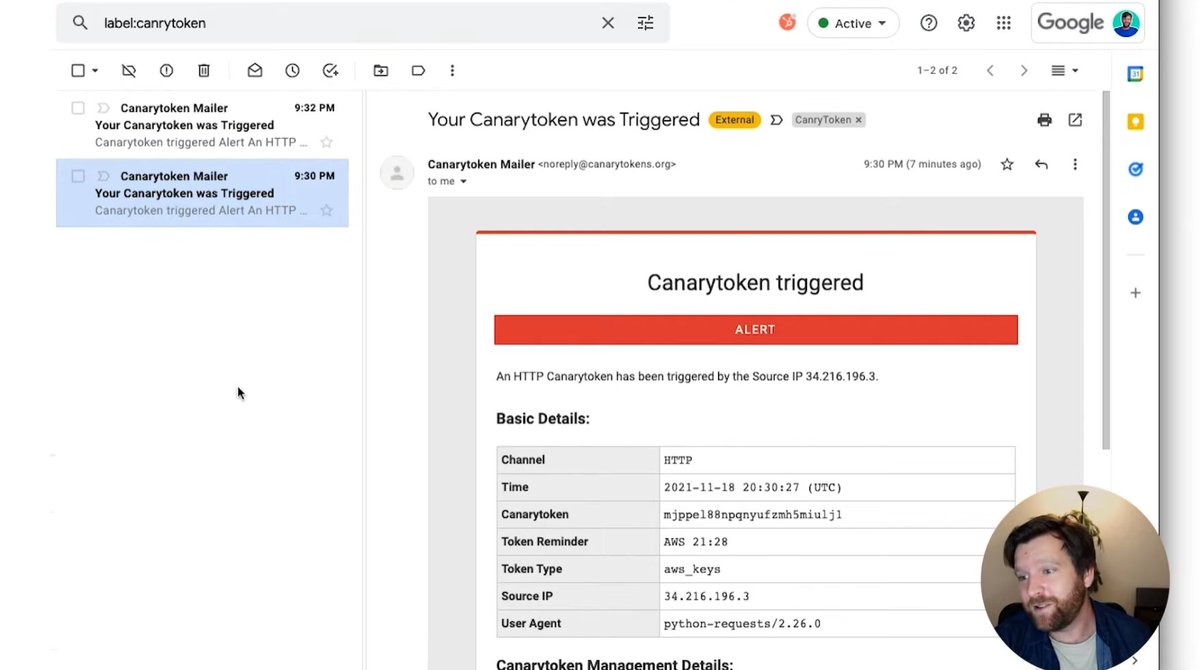Click the External tag
The height and width of the screenshot is (670, 1200).
(x=734, y=120)
